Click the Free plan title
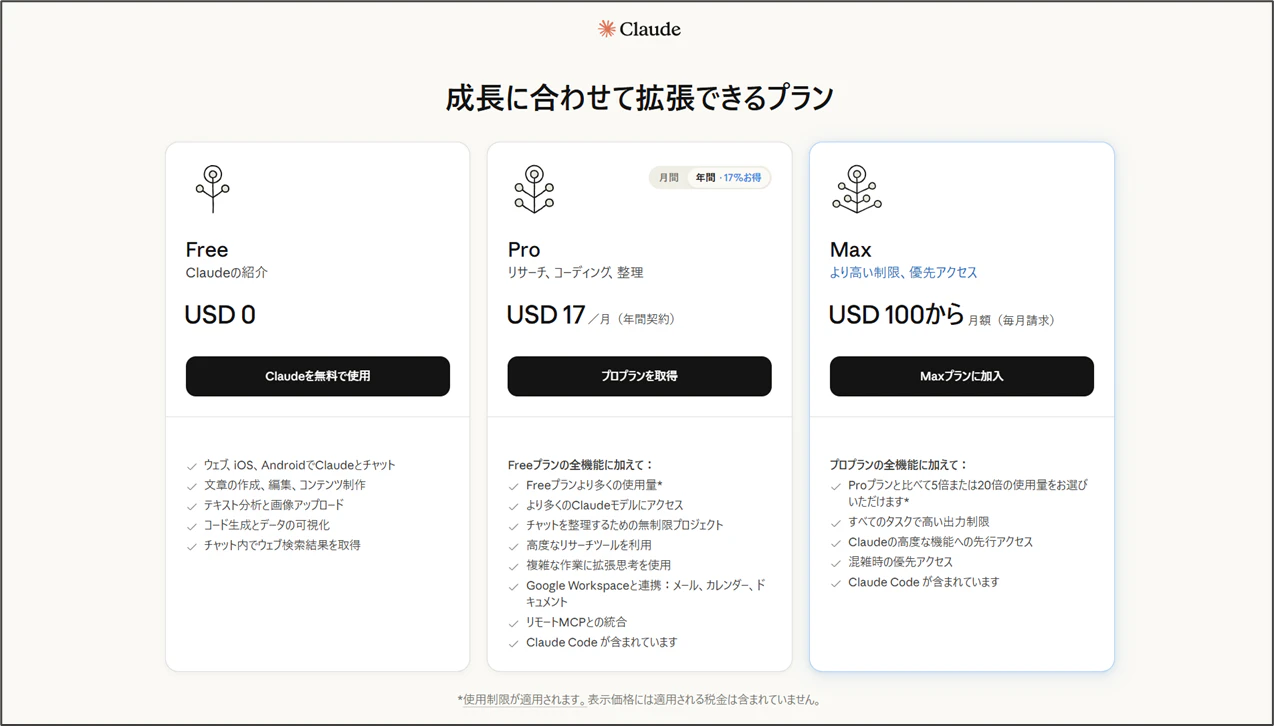Viewport: 1274px width, 726px height. [207, 249]
